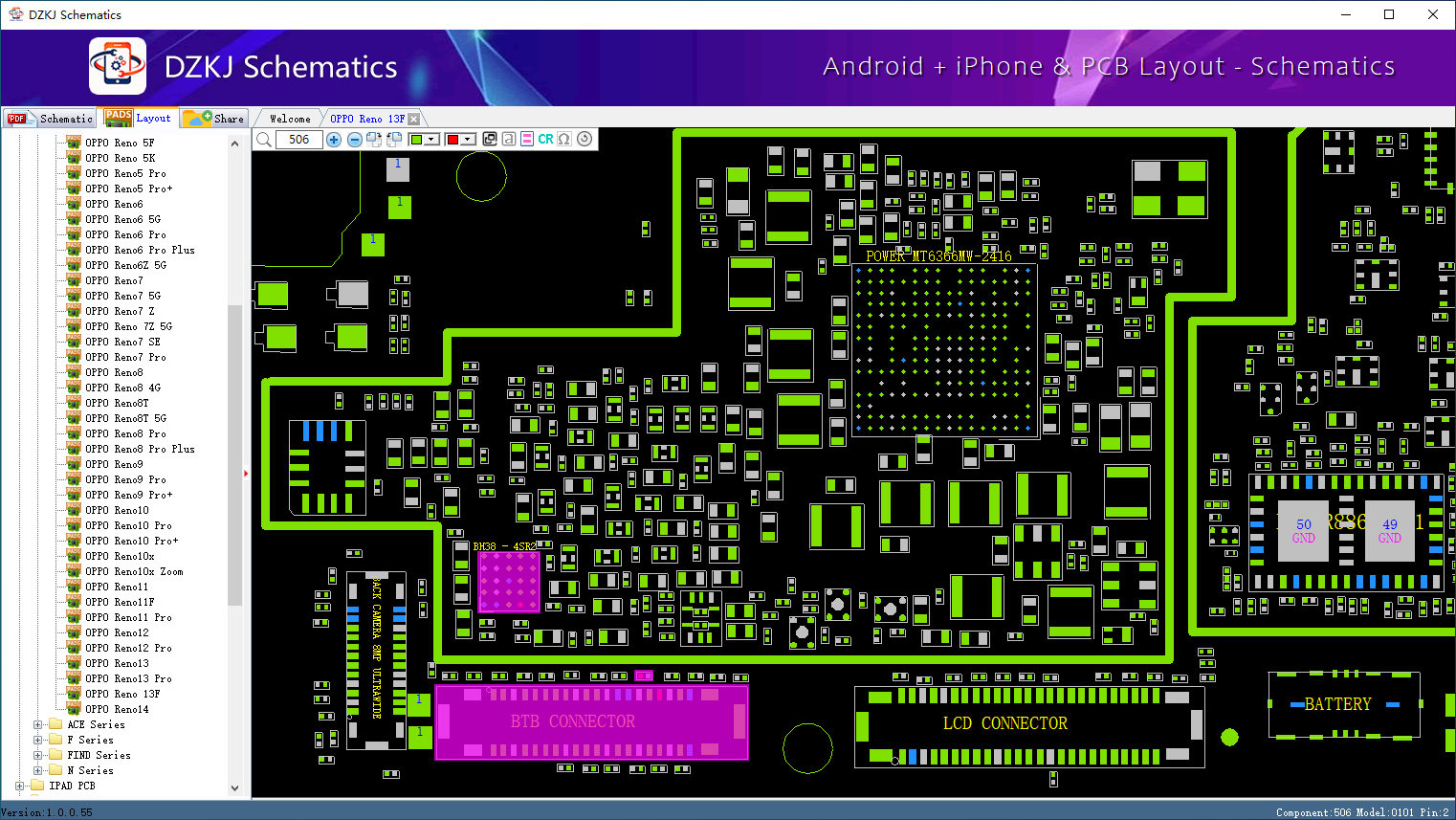Click the PADS icon beside OPPO Reno6
Viewport: 1456px width, 820px height.
(74, 204)
